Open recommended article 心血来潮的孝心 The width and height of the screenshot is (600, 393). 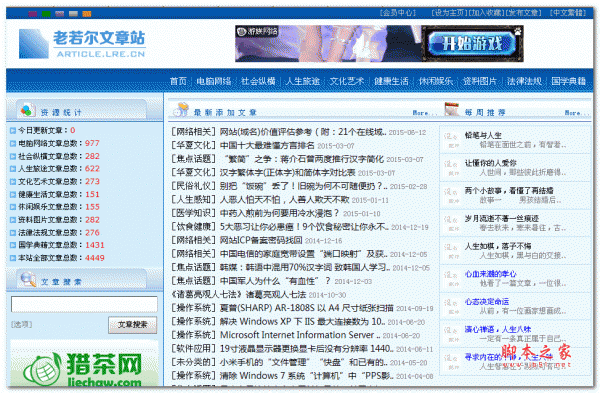coord(491,274)
